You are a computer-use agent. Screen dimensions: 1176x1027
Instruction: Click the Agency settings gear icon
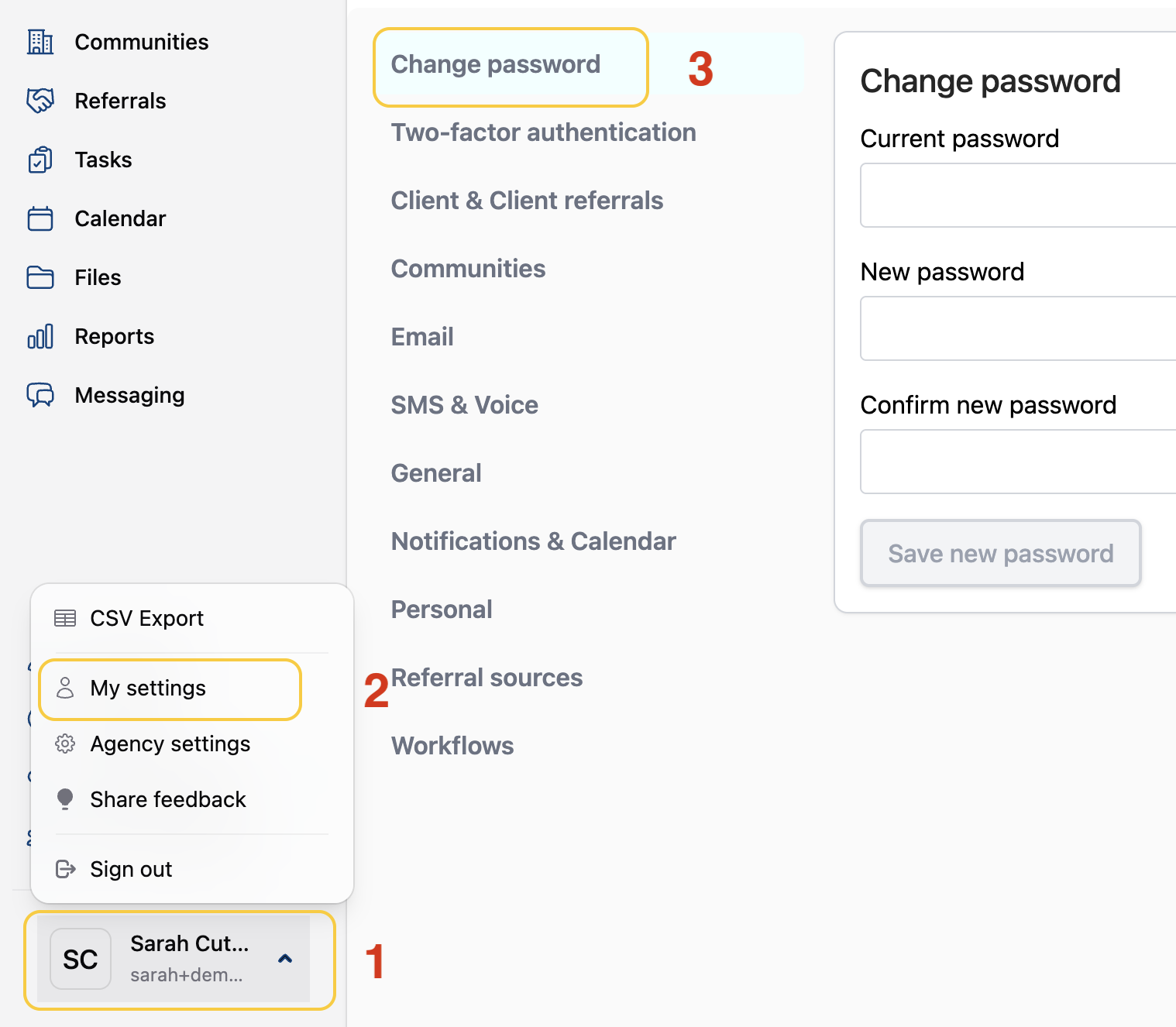click(65, 744)
